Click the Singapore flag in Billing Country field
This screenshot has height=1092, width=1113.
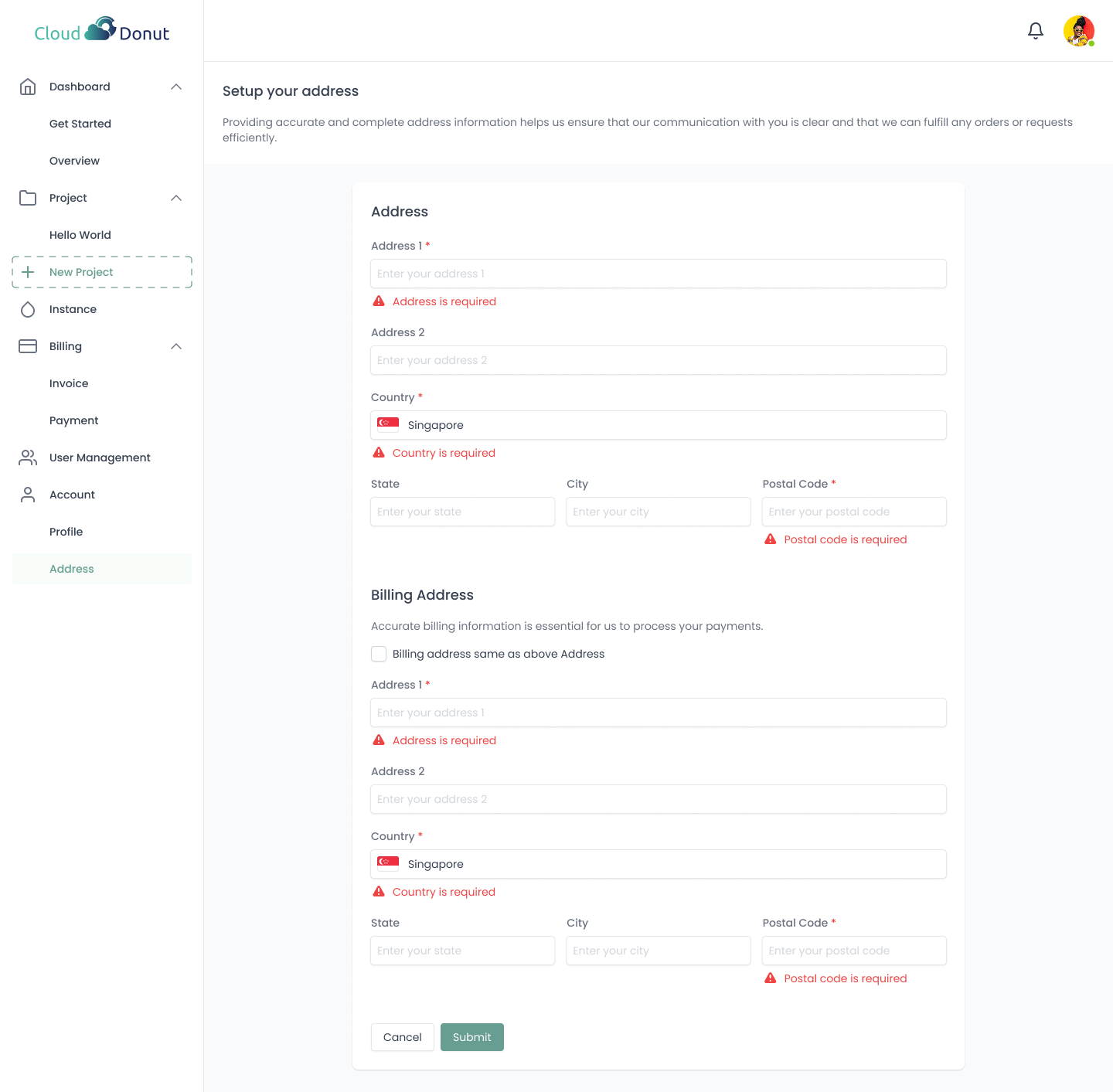pos(388,862)
